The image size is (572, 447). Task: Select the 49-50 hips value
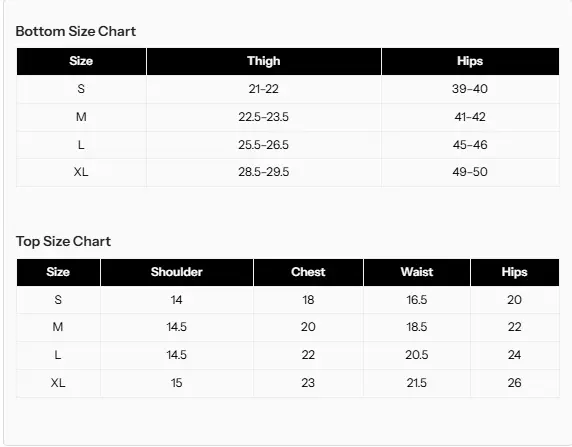(470, 172)
